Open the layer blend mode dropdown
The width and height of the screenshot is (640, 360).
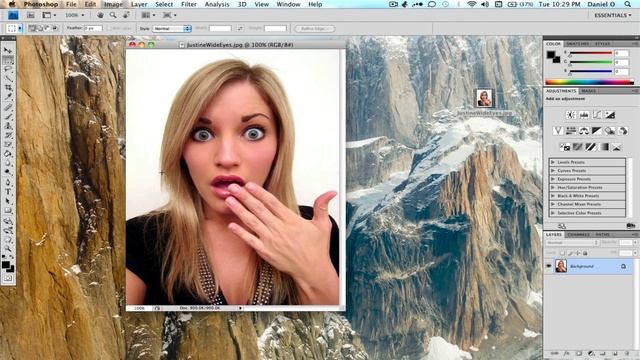click(x=572, y=242)
